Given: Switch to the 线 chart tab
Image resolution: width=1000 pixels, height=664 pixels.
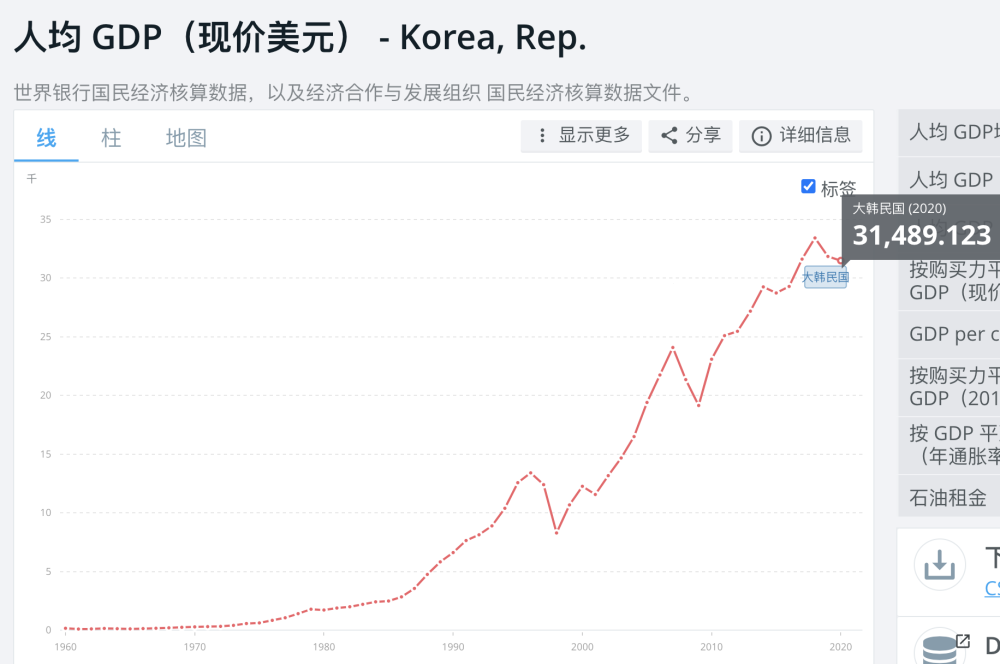Looking at the screenshot, I should coord(46,138).
